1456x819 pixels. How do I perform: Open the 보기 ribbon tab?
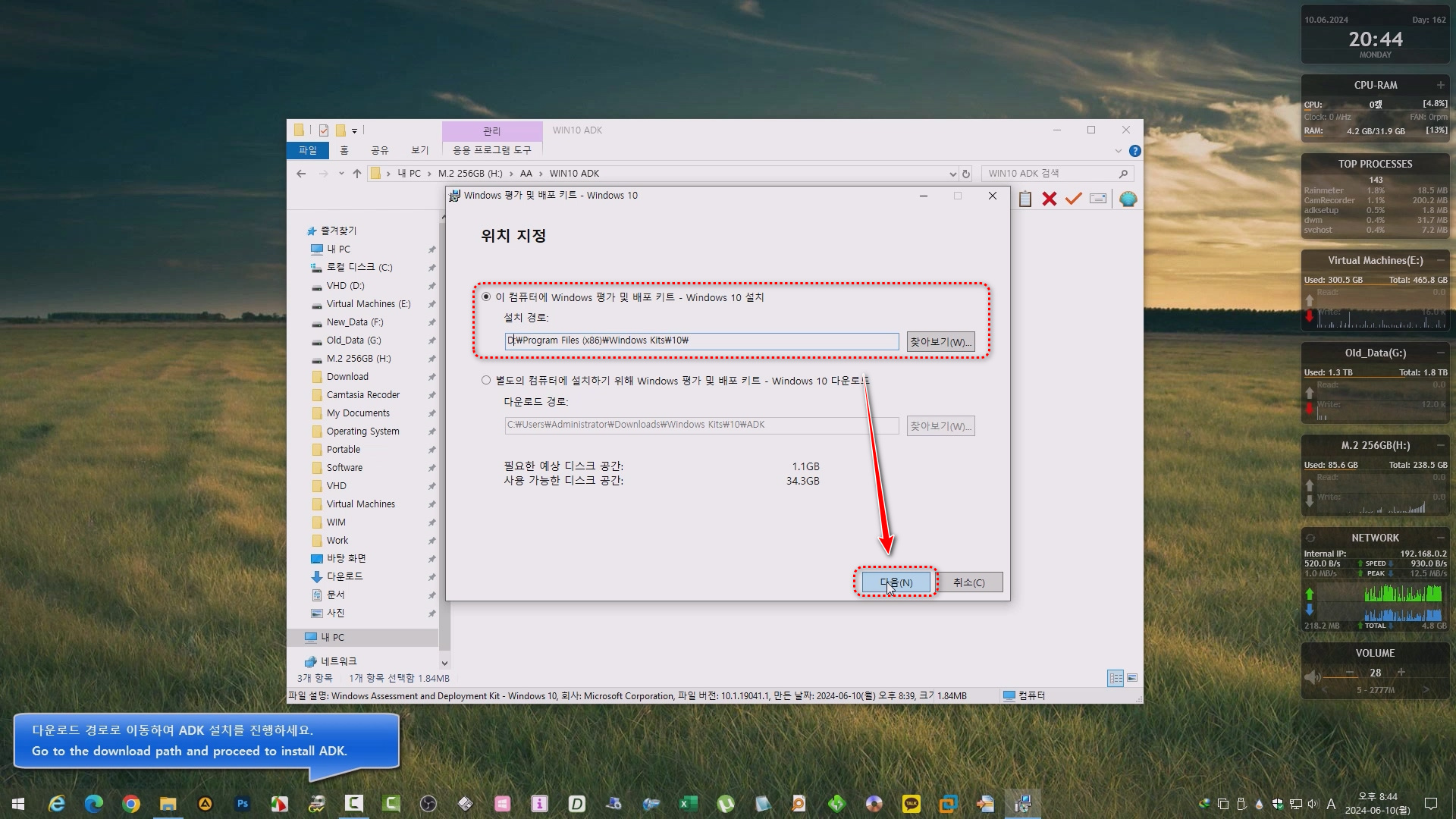[419, 150]
